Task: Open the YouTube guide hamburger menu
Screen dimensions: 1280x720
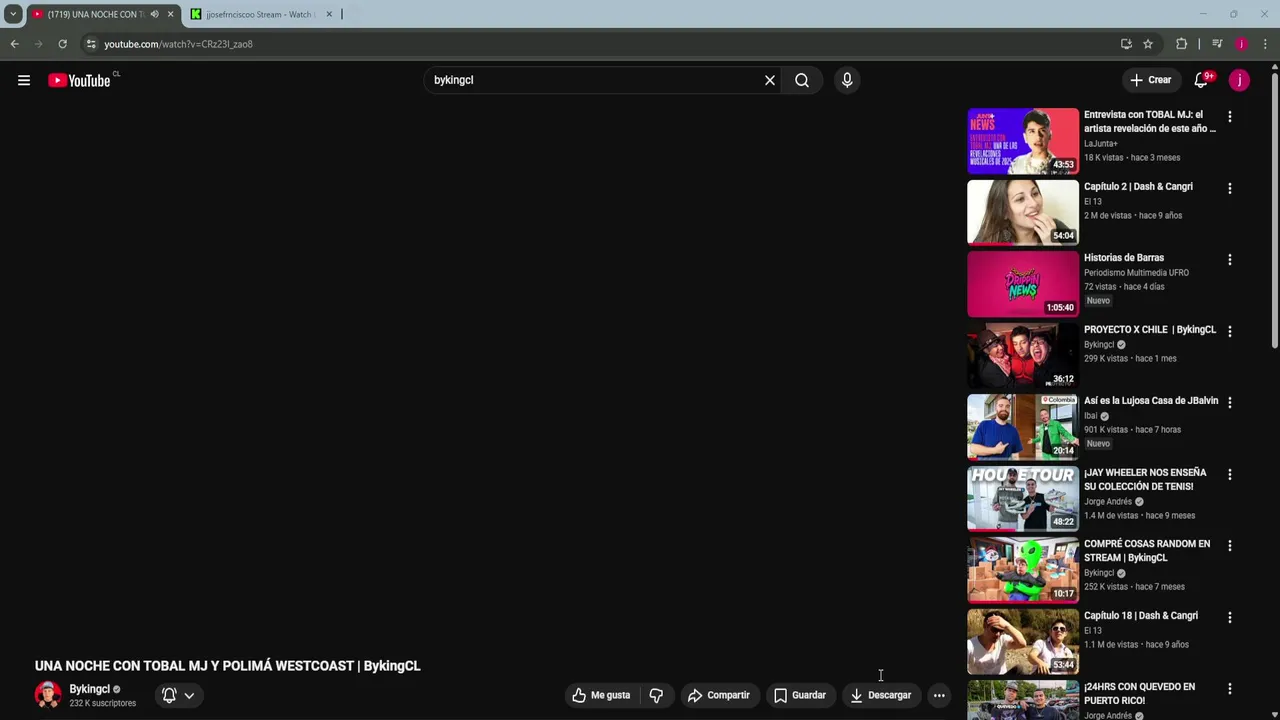Action: pyautogui.click(x=24, y=80)
